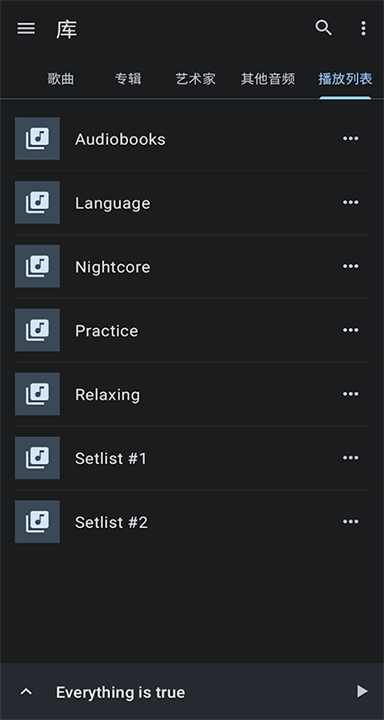Image resolution: width=384 pixels, height=720 pixels.
Task: Switch to the 其他音频 tab
Action: 268,79
